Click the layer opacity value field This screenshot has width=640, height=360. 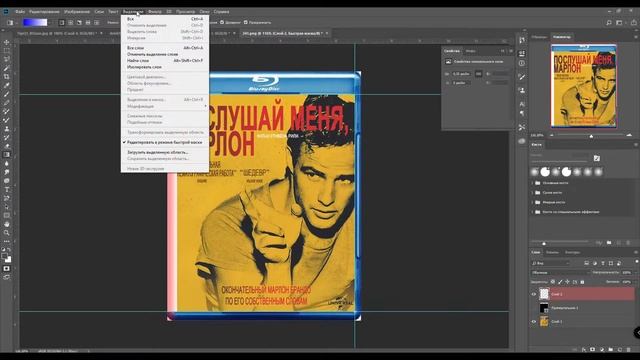click(x=627, y=272)
